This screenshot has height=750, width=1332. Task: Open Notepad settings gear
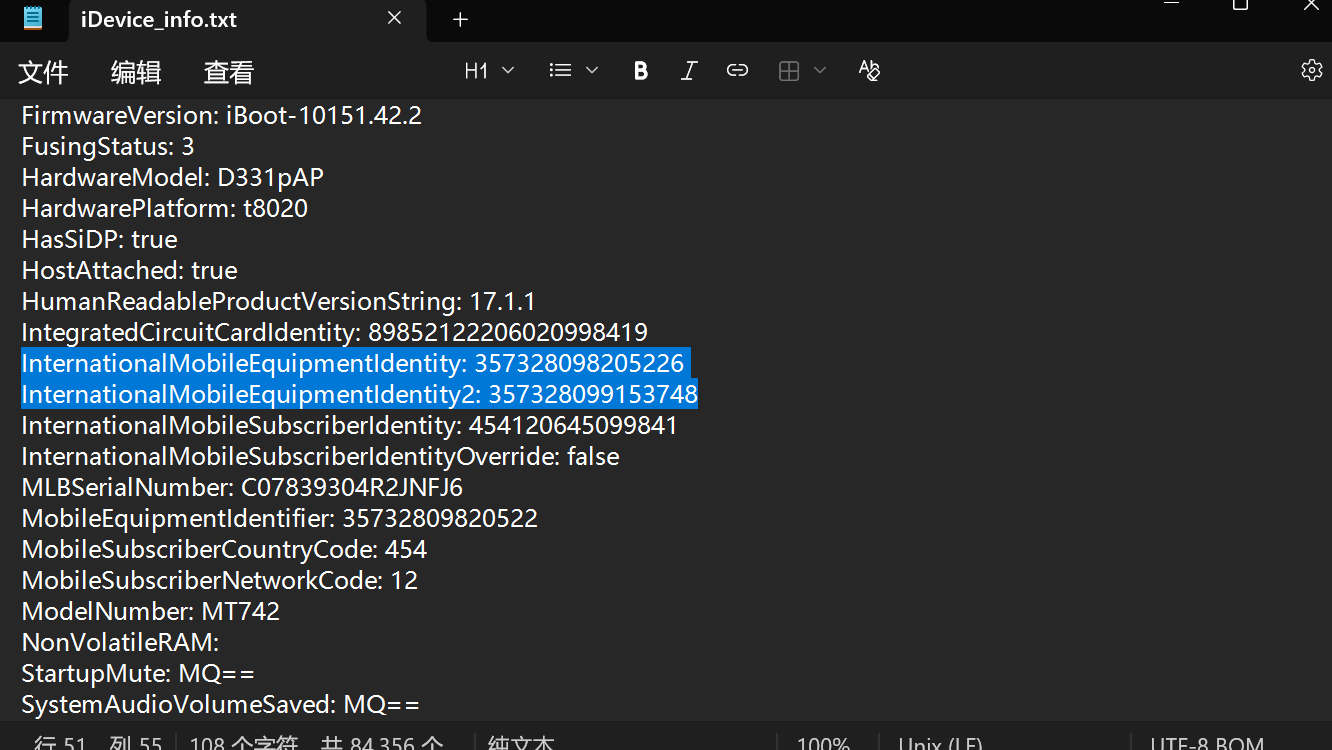[x=1311, y=70]
